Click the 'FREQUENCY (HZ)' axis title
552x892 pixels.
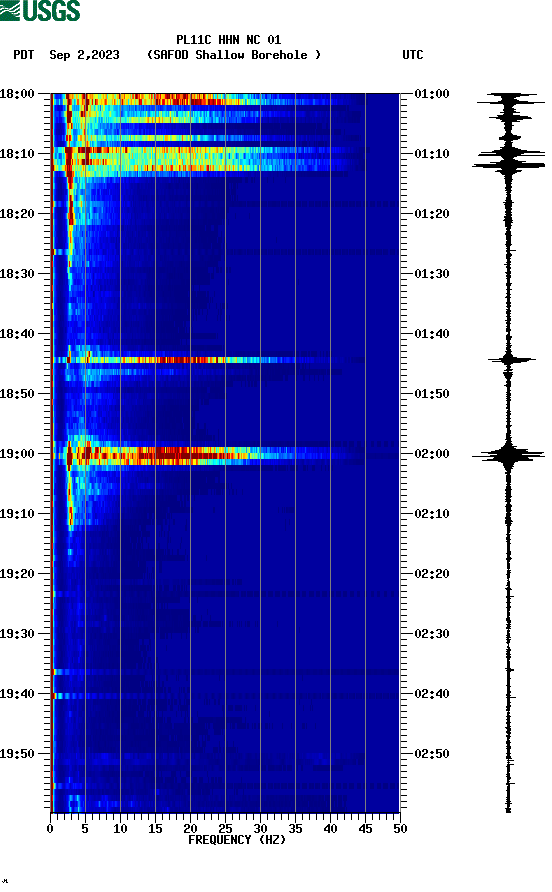237,840
